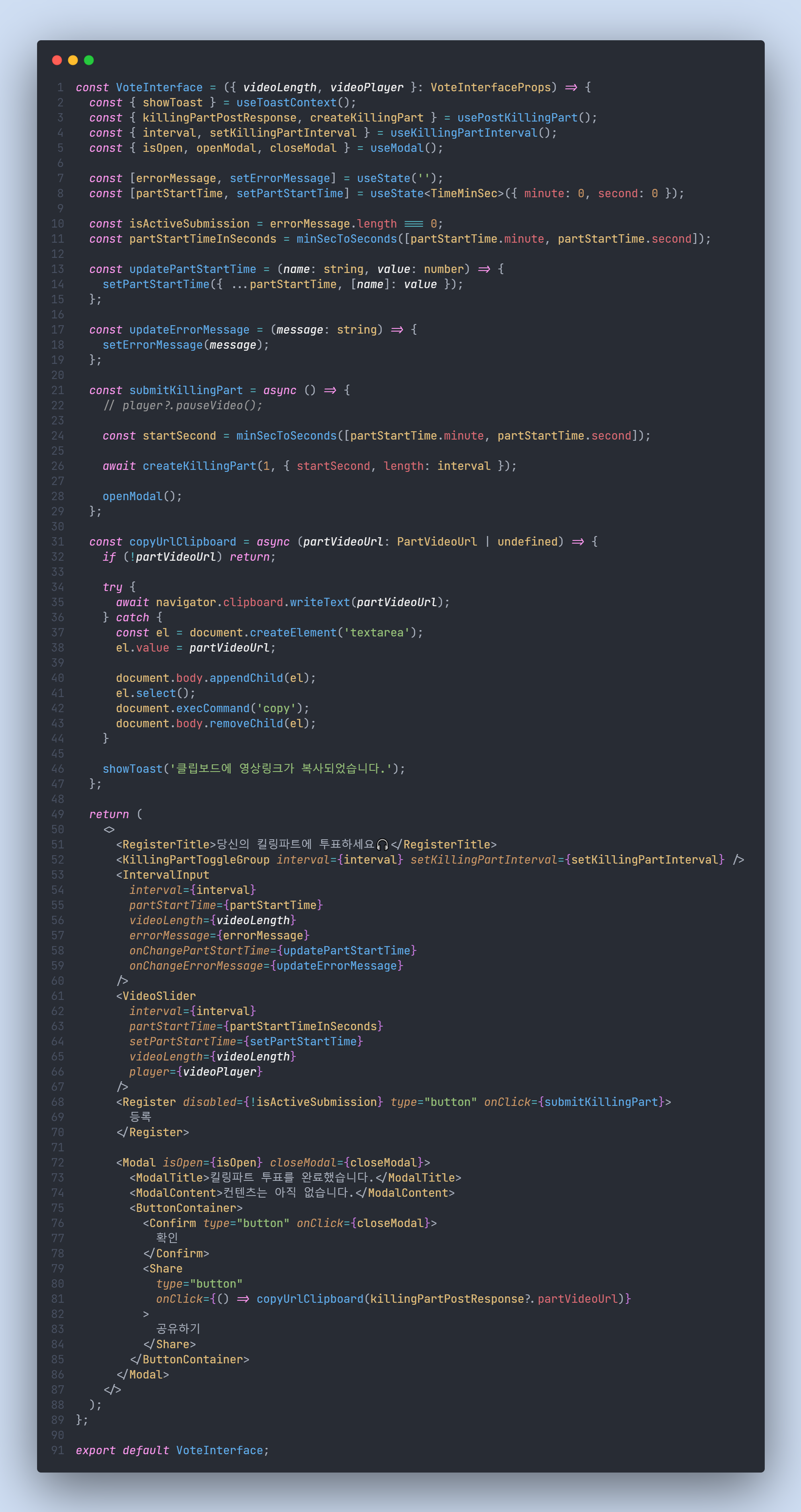Click the headphone emoji in RegisterTitle

click(383, 844)
